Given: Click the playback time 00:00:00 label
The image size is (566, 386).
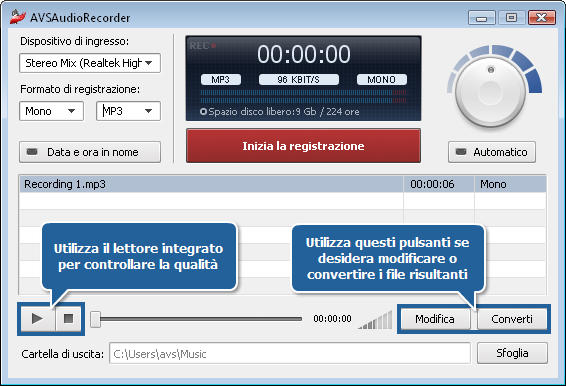Looking at the screenshot, I should (x=332, y=318).
